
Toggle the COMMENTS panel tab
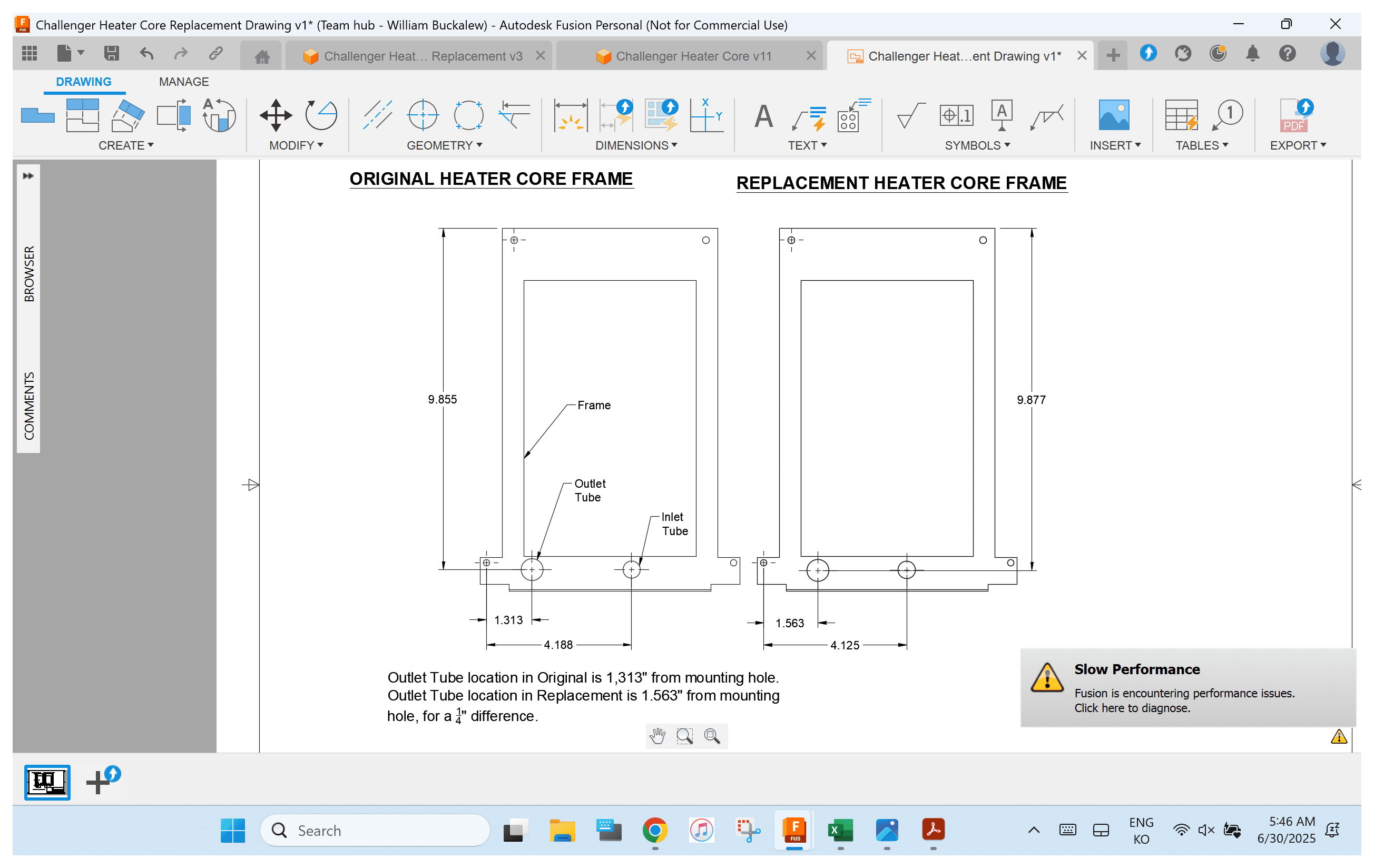click(x=29, y=406)
